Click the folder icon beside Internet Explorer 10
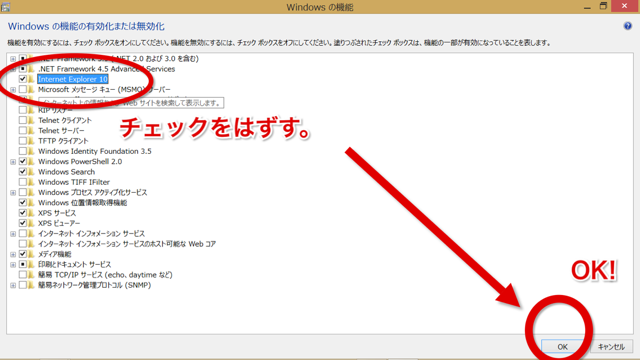Viewport: 640px width, 360px height. (31, 79)
